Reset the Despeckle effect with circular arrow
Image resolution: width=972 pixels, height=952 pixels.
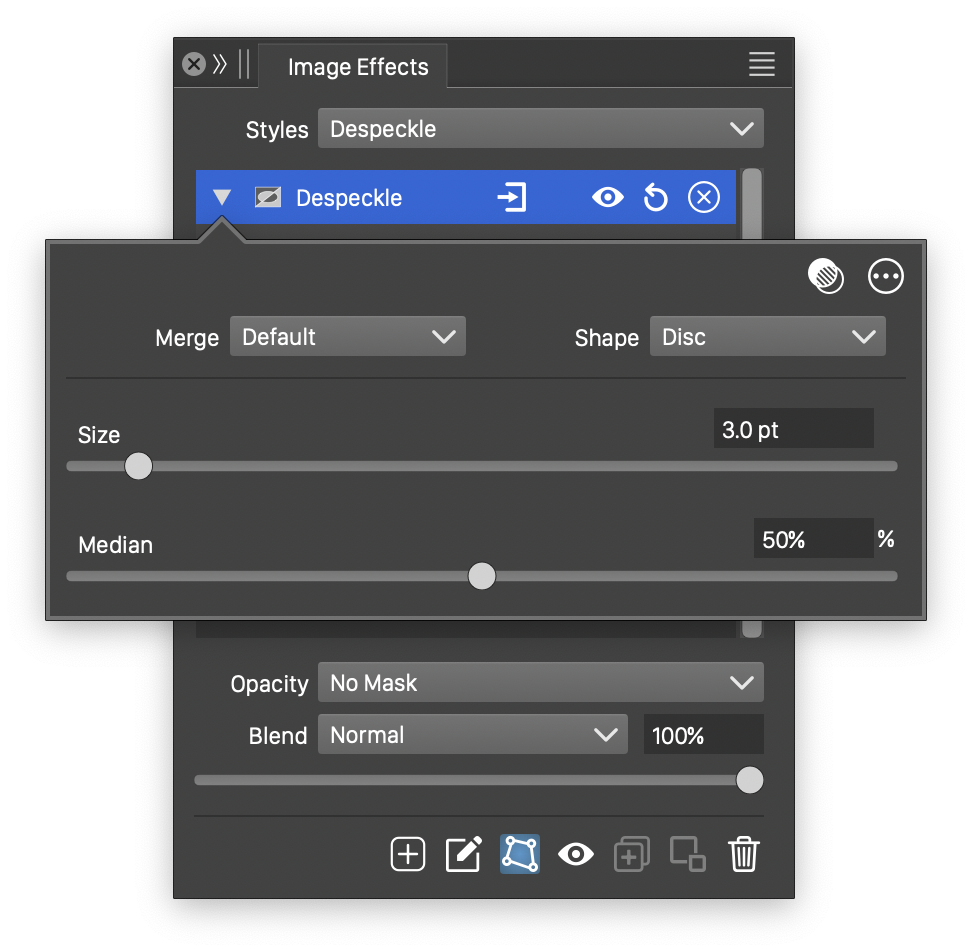tap(655, 198)
